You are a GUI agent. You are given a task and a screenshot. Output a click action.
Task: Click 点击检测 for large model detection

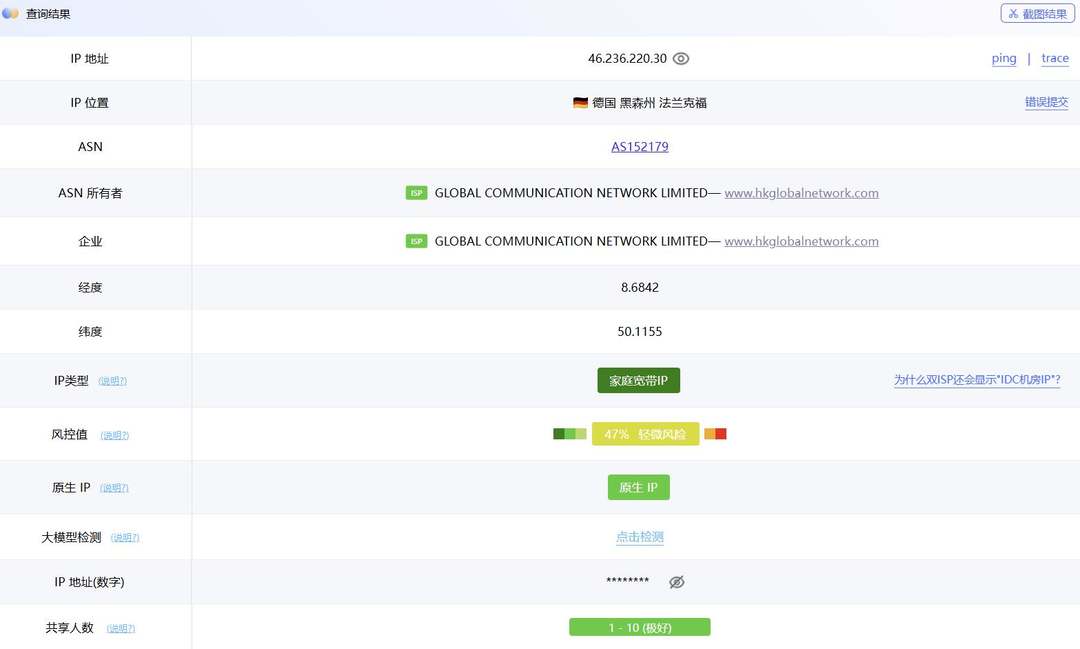[640, 537]
